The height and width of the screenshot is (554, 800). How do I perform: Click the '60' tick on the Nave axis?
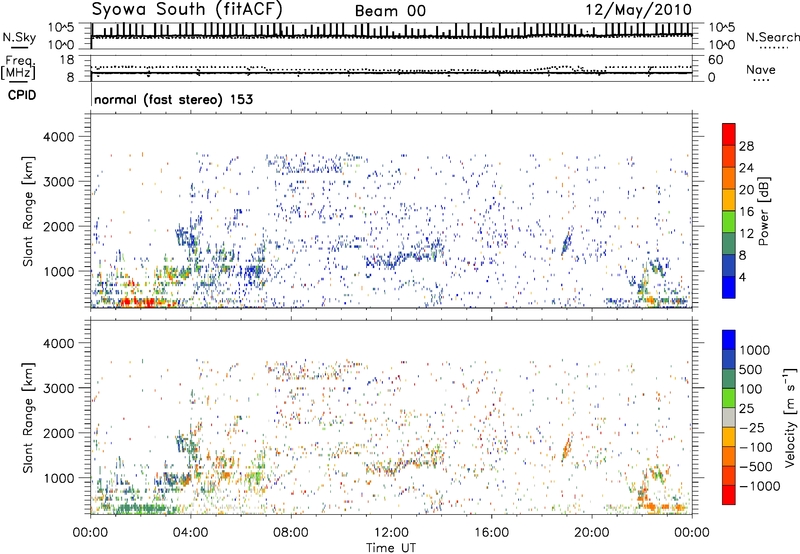pyautogui.click(x=716, y=60)
